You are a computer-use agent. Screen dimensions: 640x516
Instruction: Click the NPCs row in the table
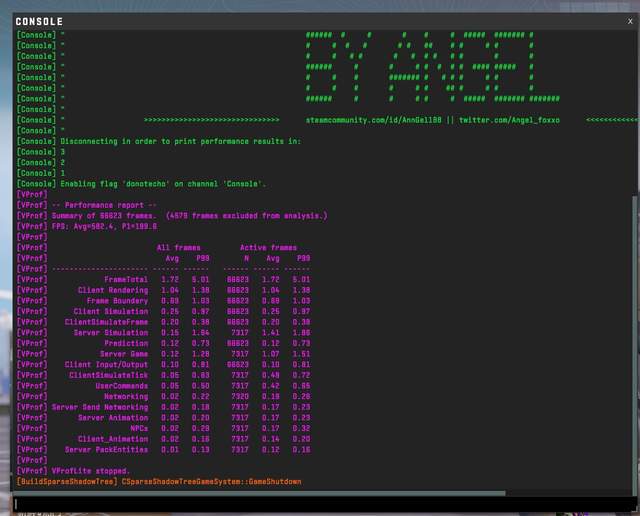tap(160, 428)
